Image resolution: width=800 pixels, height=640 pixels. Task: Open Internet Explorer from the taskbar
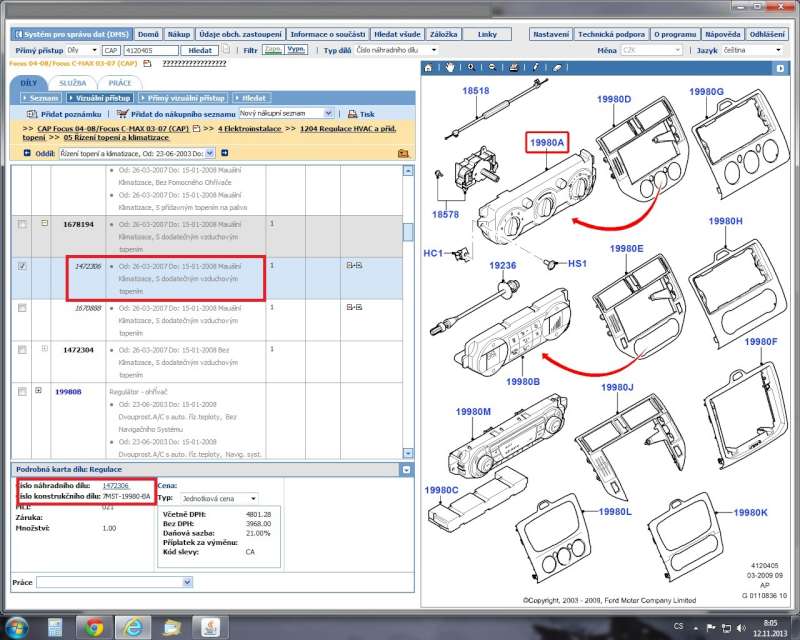coord(132,626)
